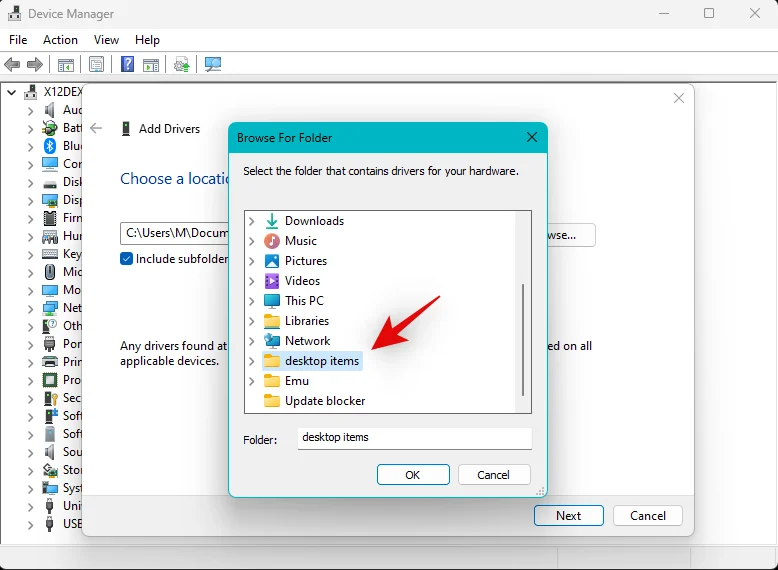Expand the Music folder node
The image size is (778, 570).
252,241
